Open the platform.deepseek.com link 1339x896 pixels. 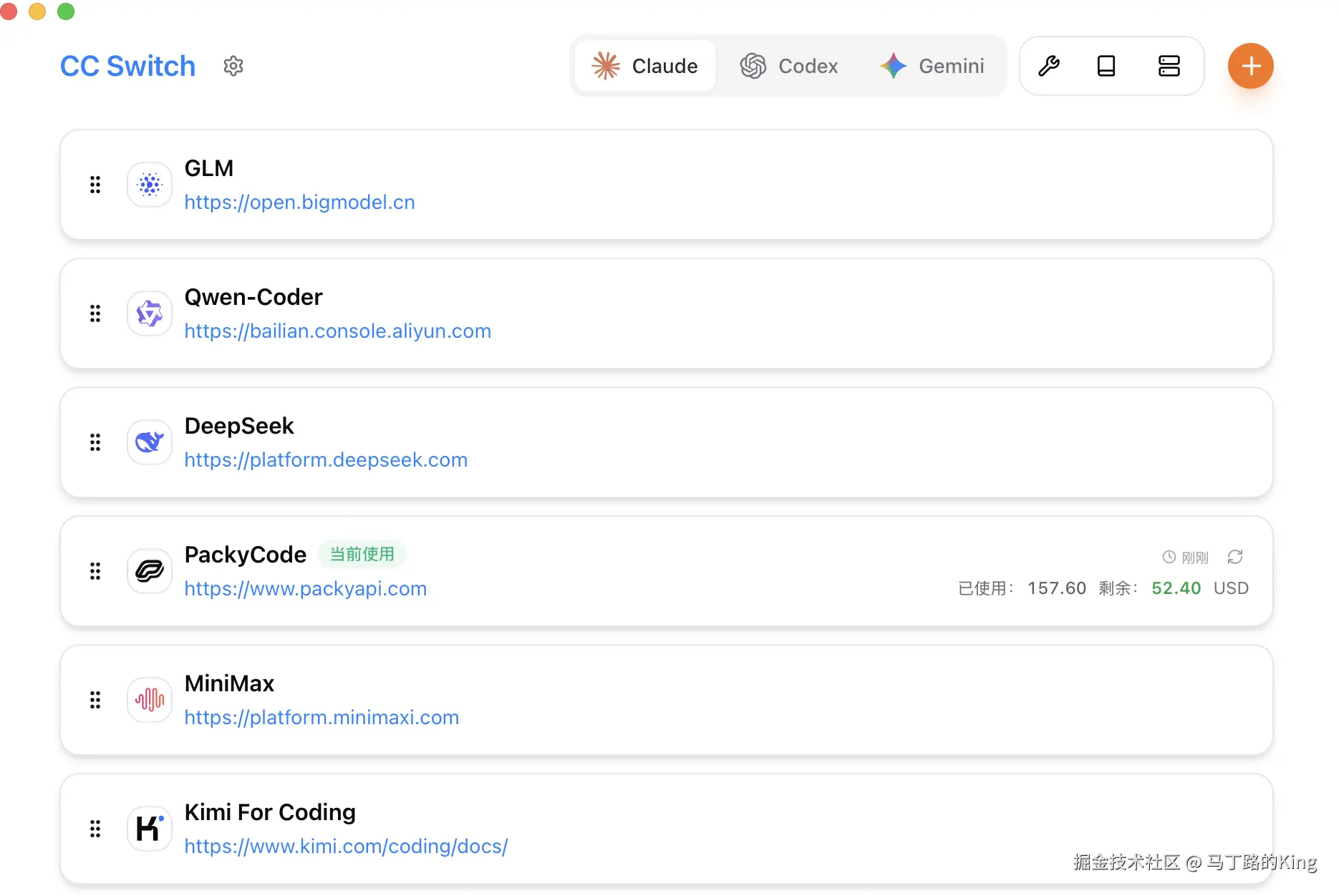pyautogui.click(x=326, y=460)
